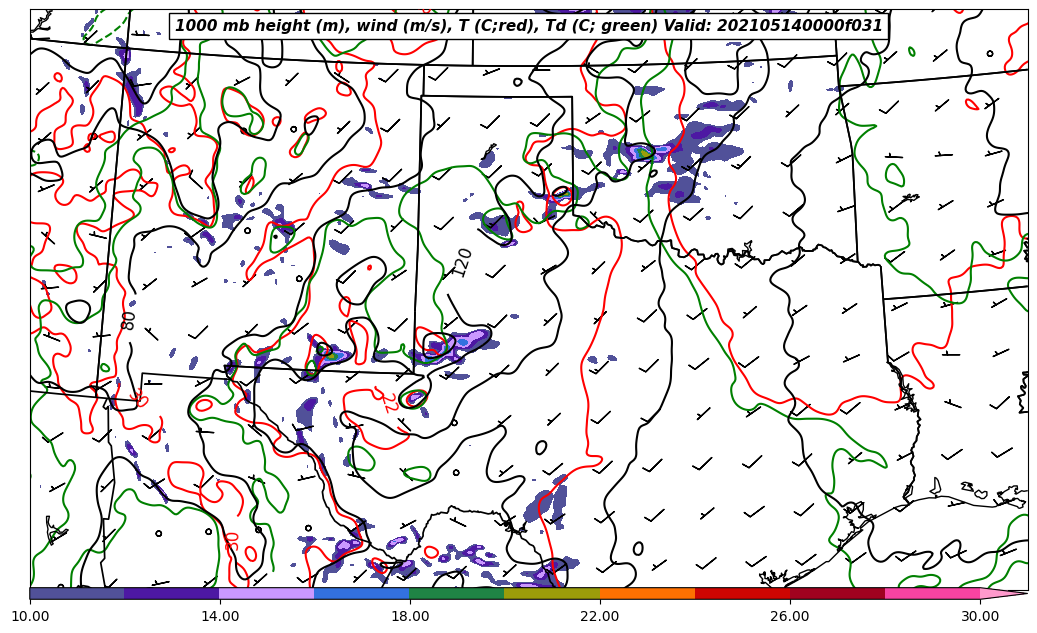Select the green 18–20 colorbar segment
The width and height of the screenshot is (1037, 633).
[457, 593]
